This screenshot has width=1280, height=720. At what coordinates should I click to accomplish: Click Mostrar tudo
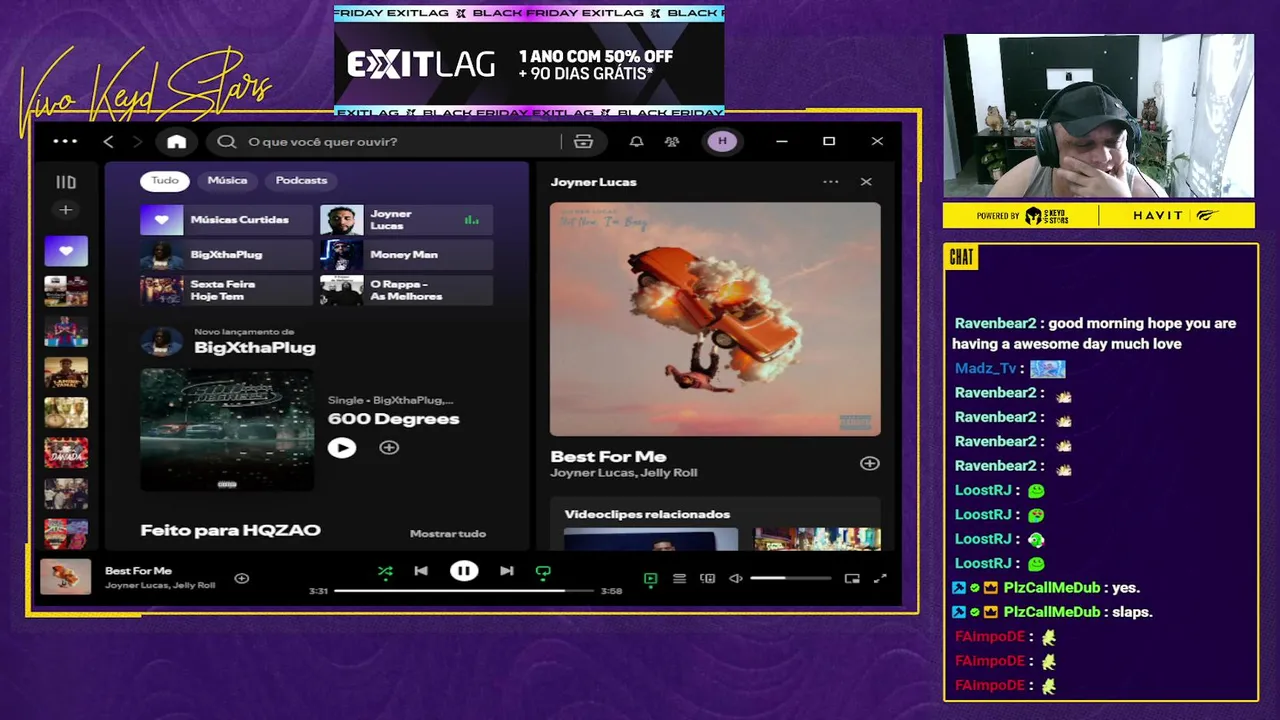(x=447, y=534)
